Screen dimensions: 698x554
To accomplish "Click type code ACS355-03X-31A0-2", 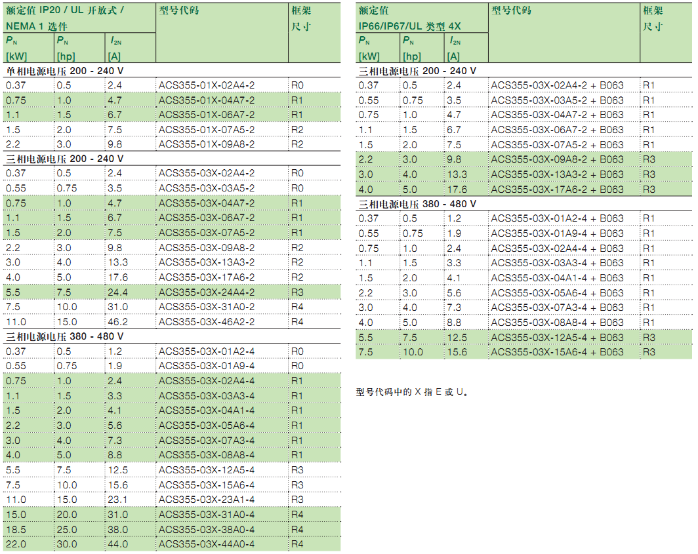I will pos(207,307).
